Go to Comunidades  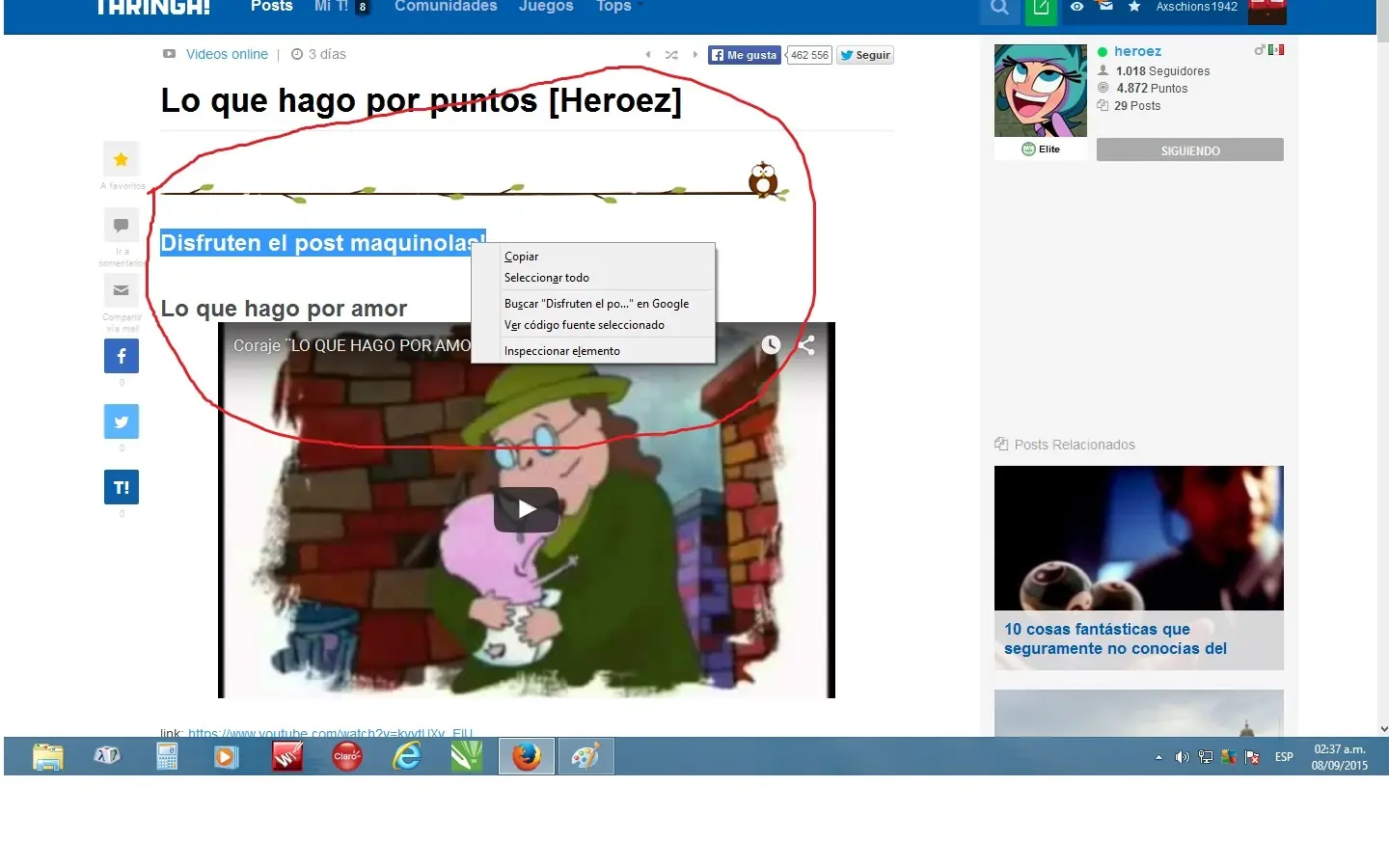tap(446, 7)
